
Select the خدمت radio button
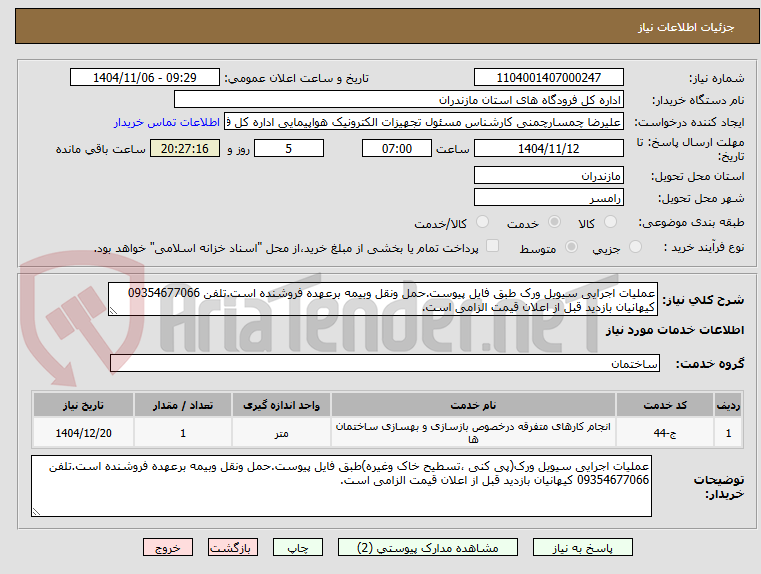coord(554,222)
